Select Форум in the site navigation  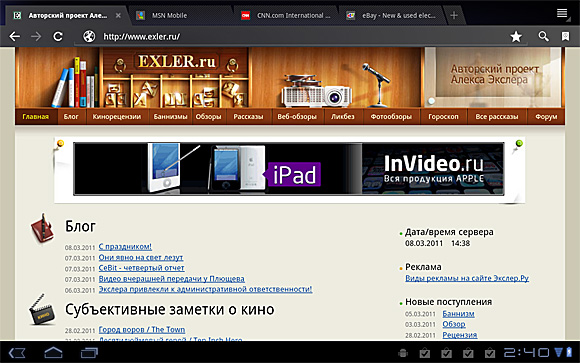(546, 117)
